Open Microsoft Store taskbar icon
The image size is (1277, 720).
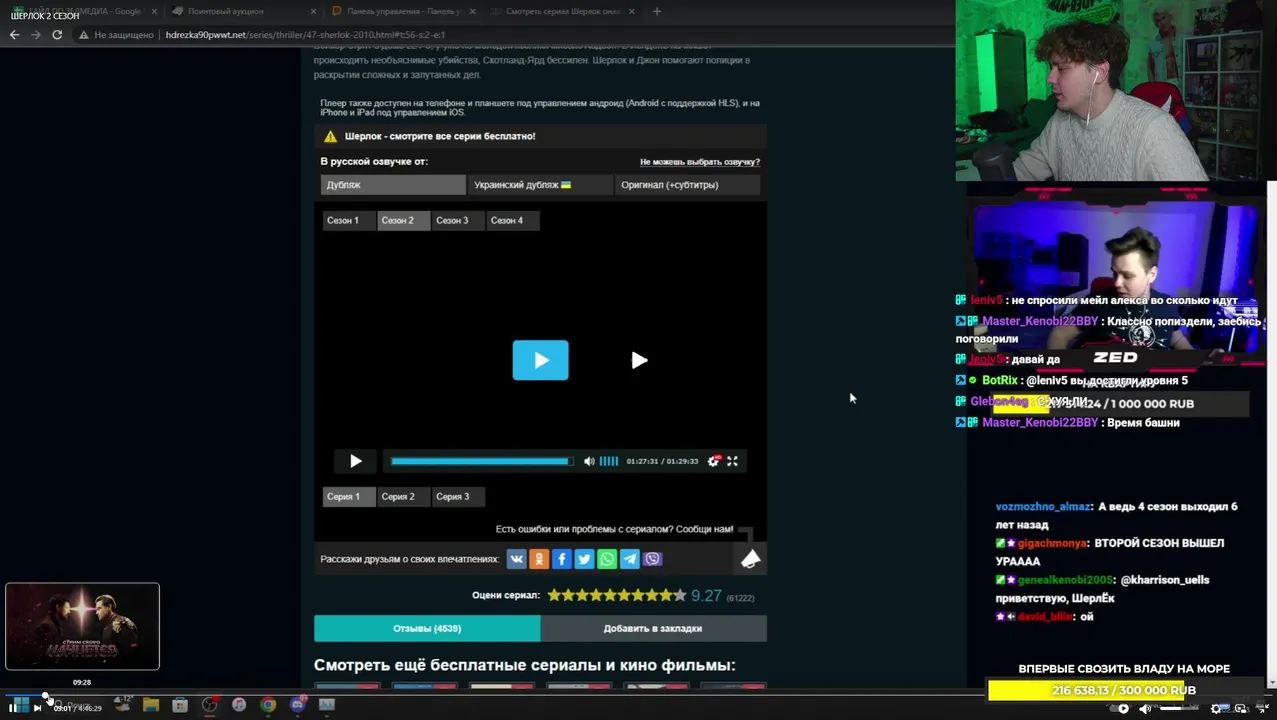(180, 705)
